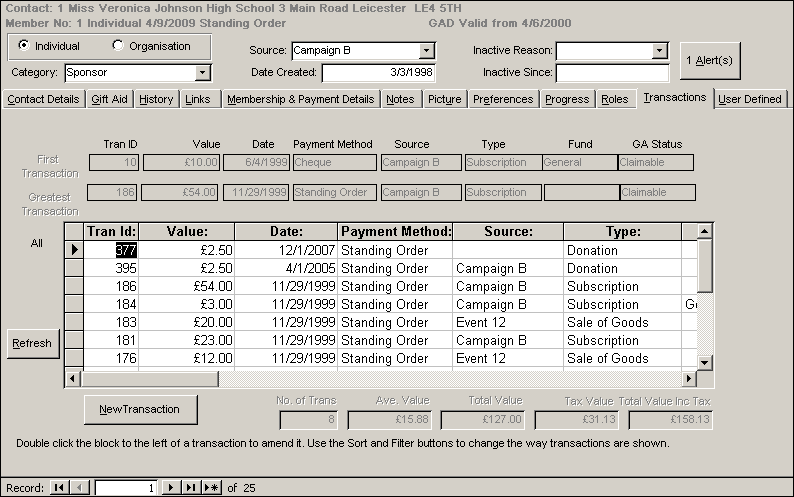Click the record number input box
Viewport: 794px width, 497px height.
(126, 488)
